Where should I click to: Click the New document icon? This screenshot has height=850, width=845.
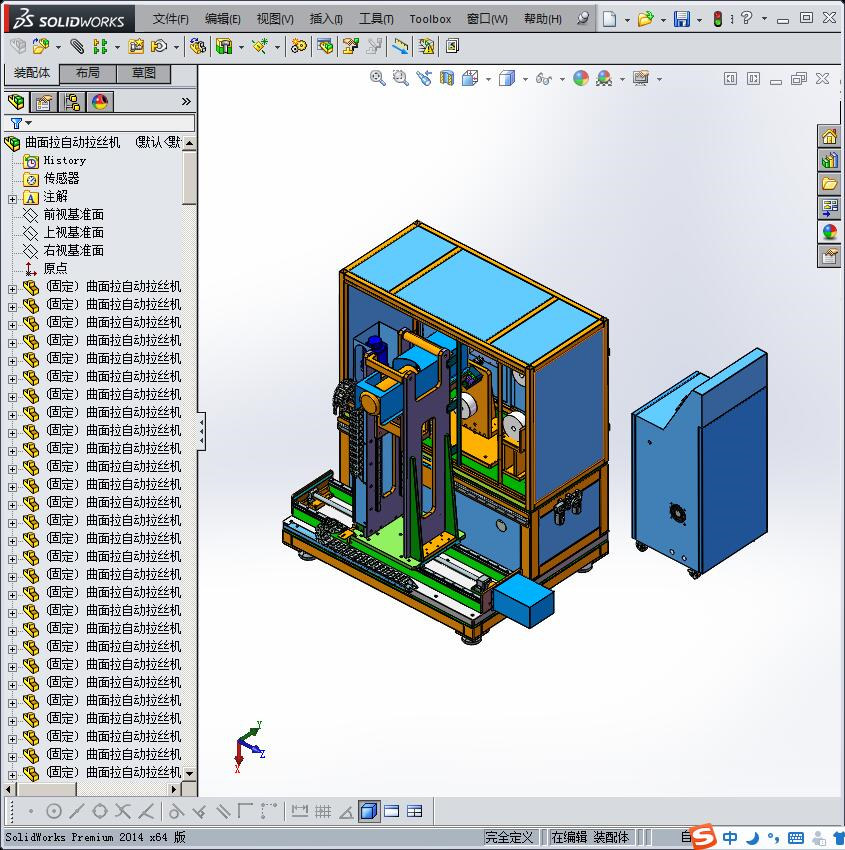point(610,19)
